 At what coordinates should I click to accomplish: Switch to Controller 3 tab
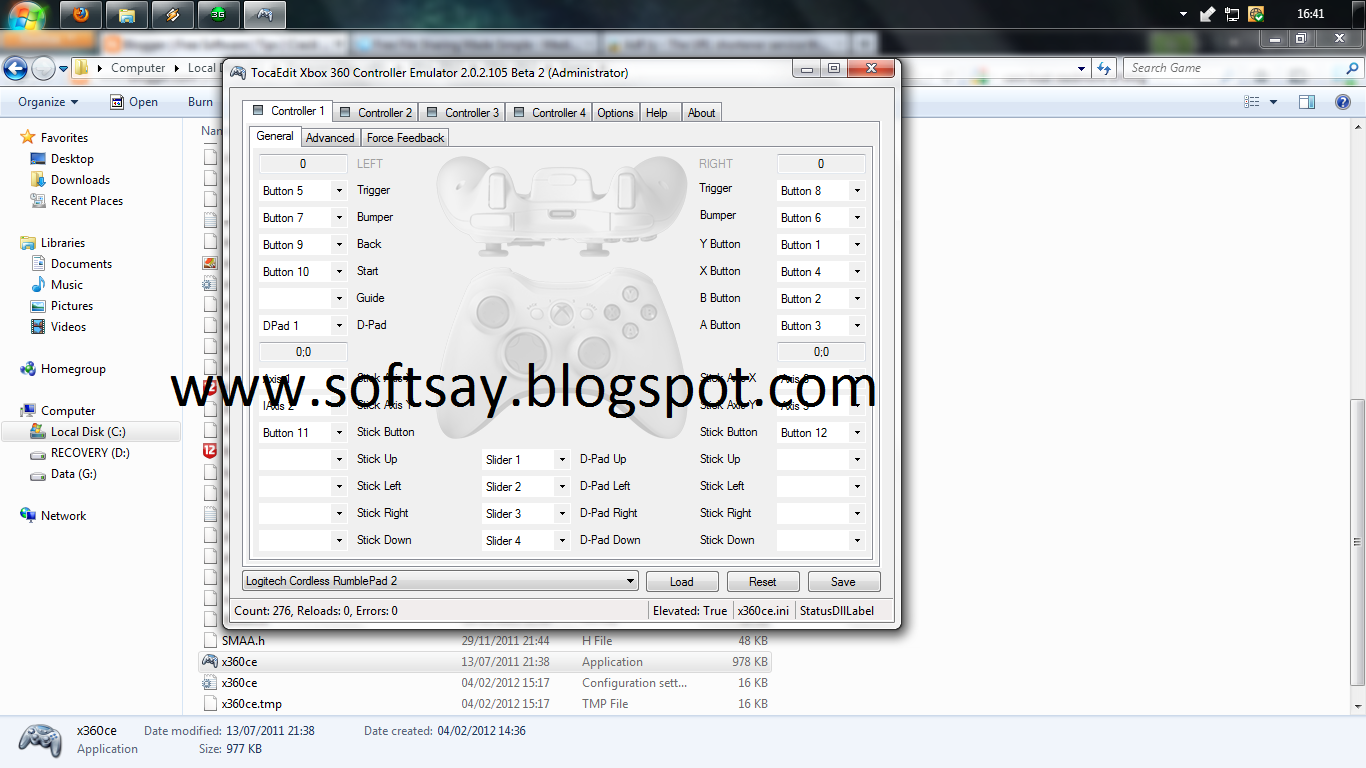pos(463,113)
